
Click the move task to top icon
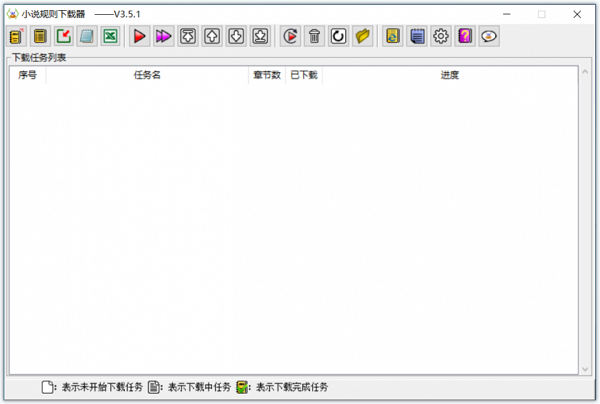188,37
